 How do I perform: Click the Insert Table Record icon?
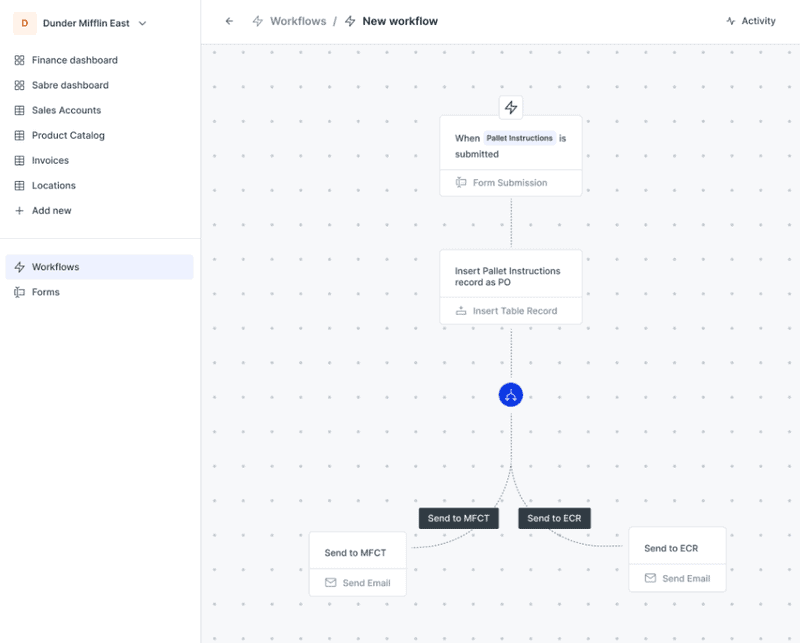(x=461, y=311)
